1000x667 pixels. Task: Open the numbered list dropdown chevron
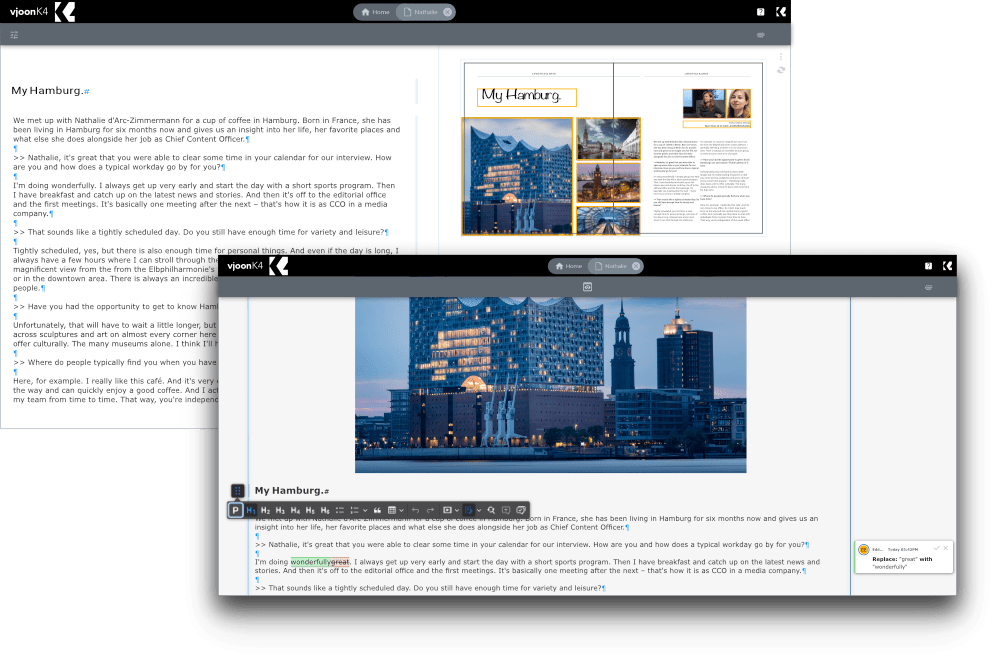365,510
